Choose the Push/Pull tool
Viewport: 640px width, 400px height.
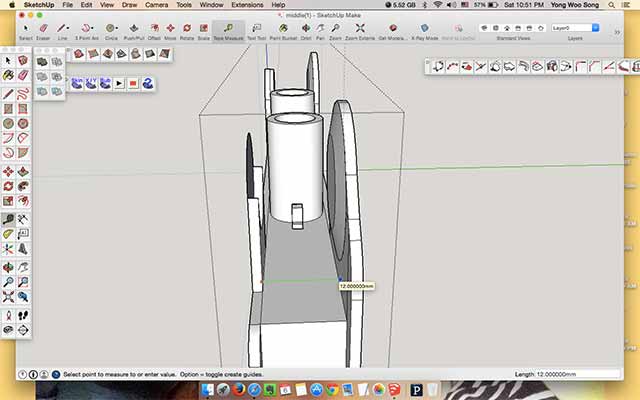134,31
